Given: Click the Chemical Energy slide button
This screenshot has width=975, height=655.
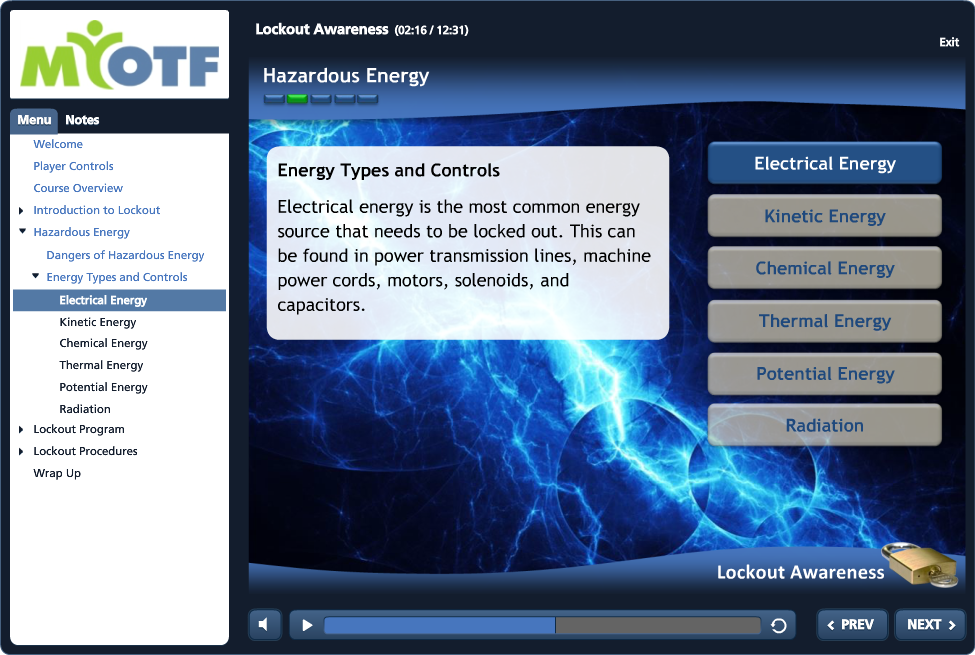Looking at the screenshot, I should (825, 268).
